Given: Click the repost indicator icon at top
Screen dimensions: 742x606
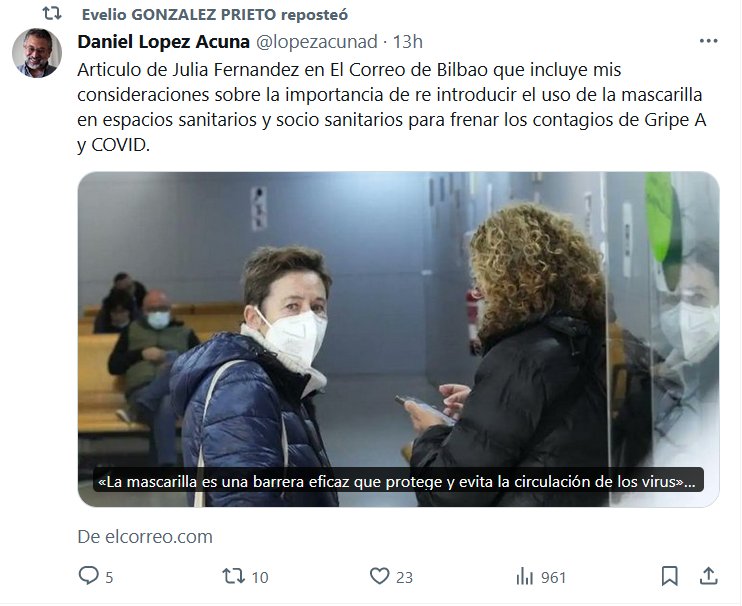Looking at the screenshot, I should click(52, 13).
